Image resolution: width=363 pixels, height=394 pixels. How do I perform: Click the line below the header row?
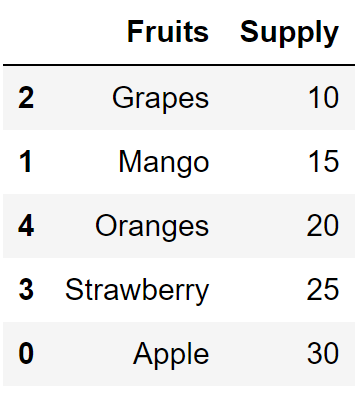tap(179, 65)
